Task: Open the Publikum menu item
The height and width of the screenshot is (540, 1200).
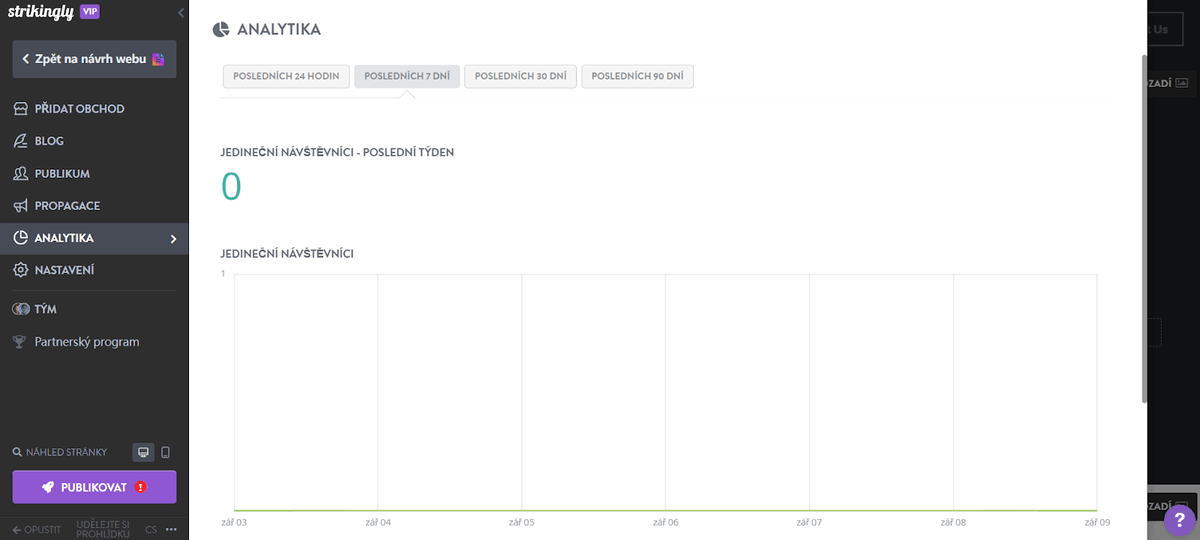Action: pyautogui.click(x=94, y=173)
